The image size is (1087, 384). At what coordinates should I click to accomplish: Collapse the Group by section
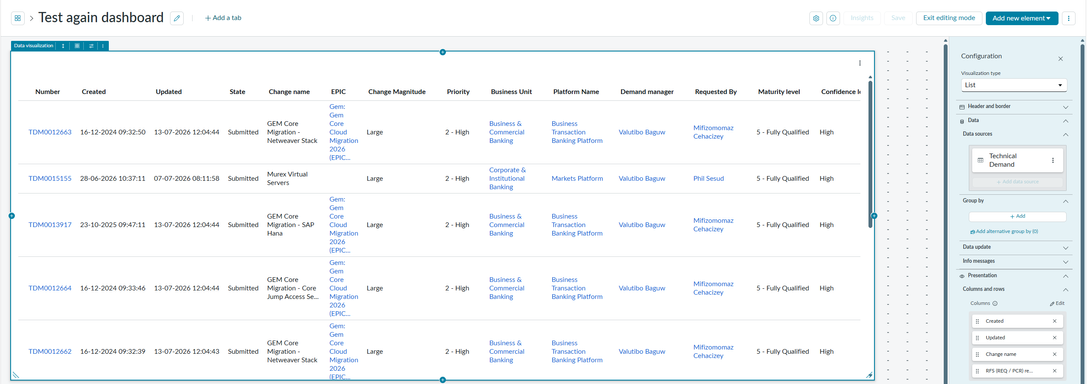pyautogui.click(x=1066, y=201)
